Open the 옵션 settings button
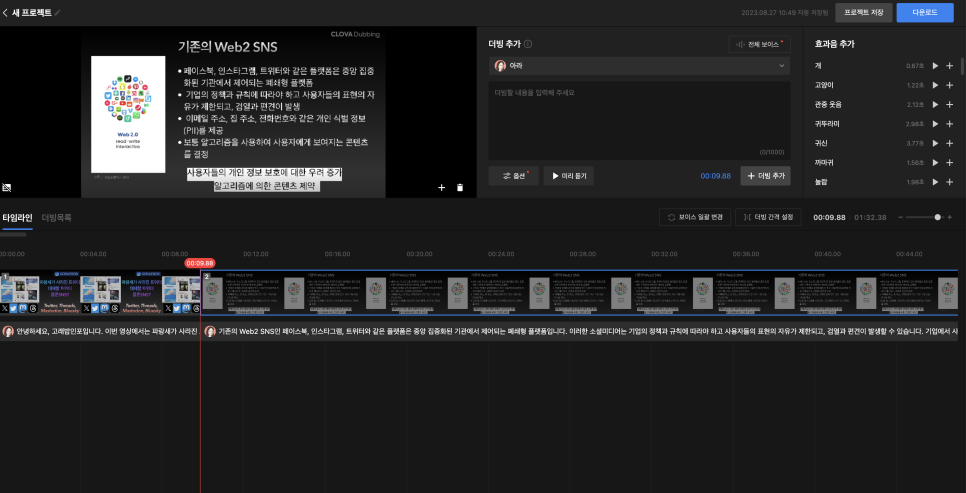 tap(513, 176)
